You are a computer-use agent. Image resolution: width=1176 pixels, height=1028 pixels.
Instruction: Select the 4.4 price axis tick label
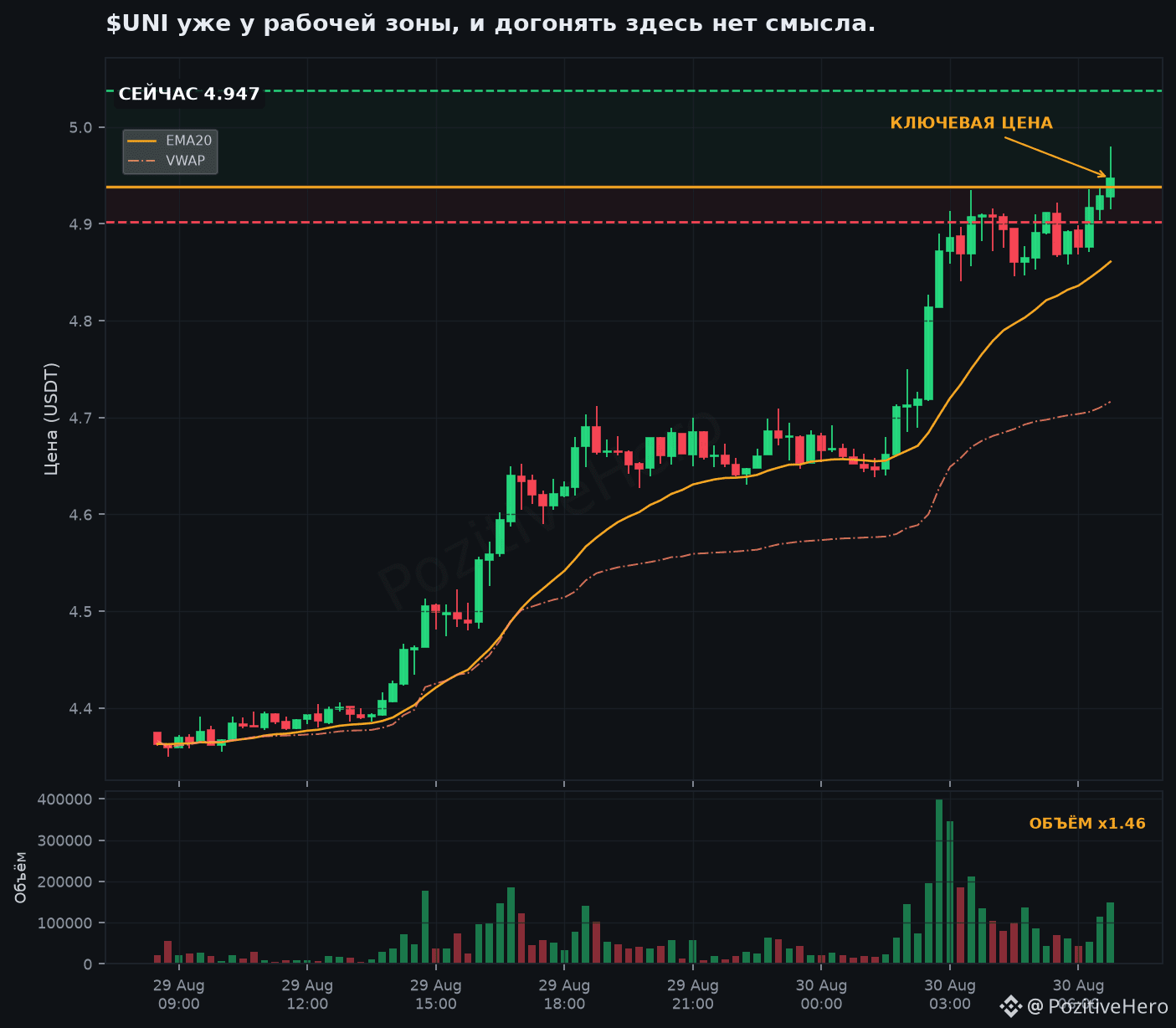pos(82,709)
